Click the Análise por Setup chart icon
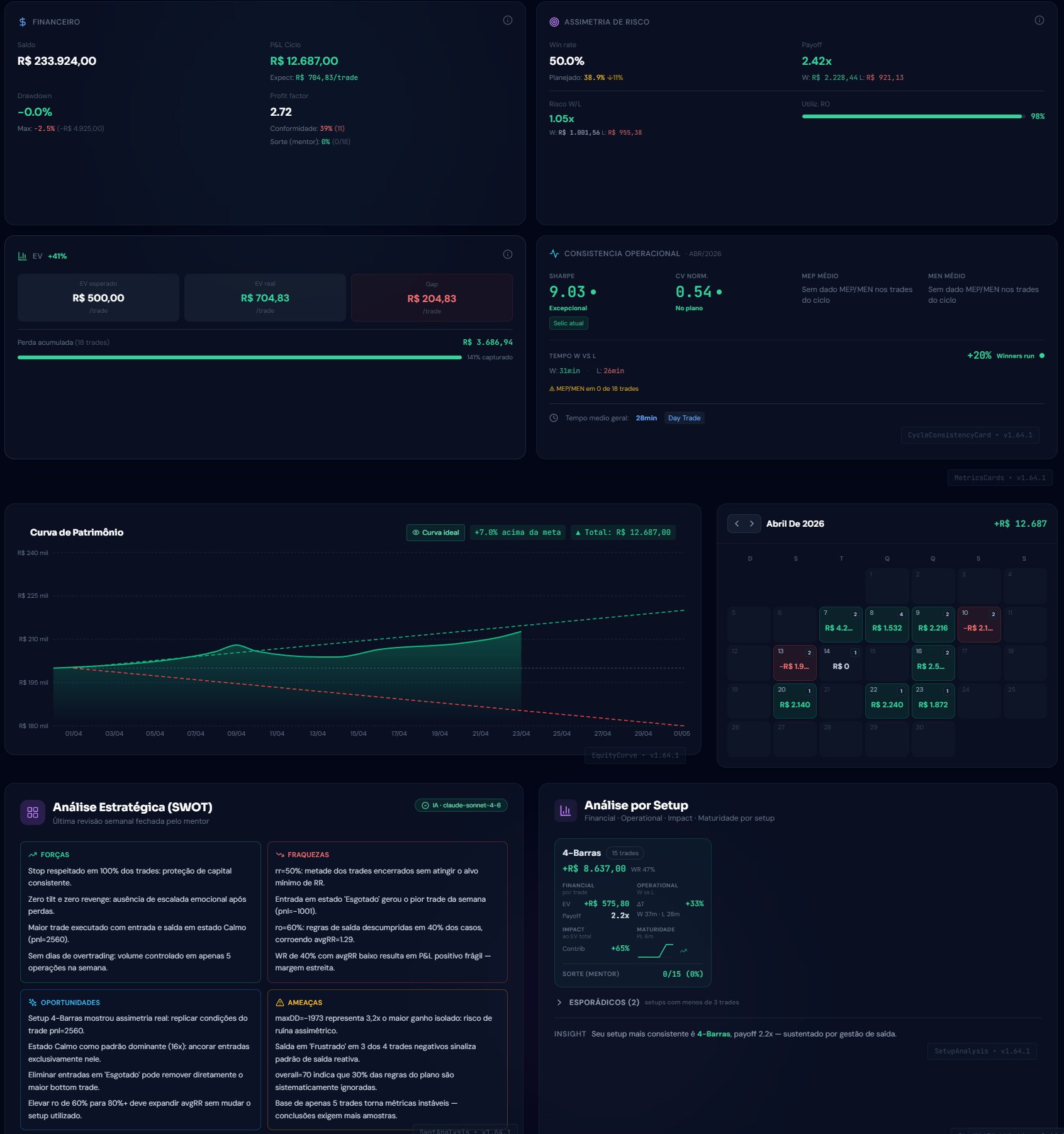The width and height of the screenshot is (1064, 1134). tap(565, 811)
